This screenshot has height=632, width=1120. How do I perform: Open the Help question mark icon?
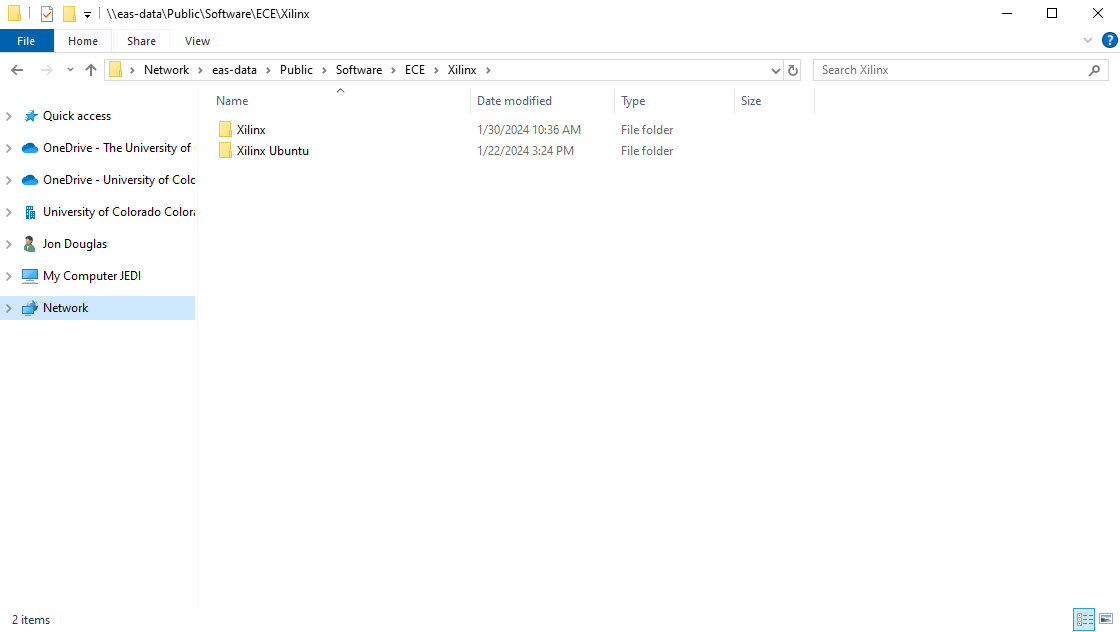click(x=1109, y=41)
